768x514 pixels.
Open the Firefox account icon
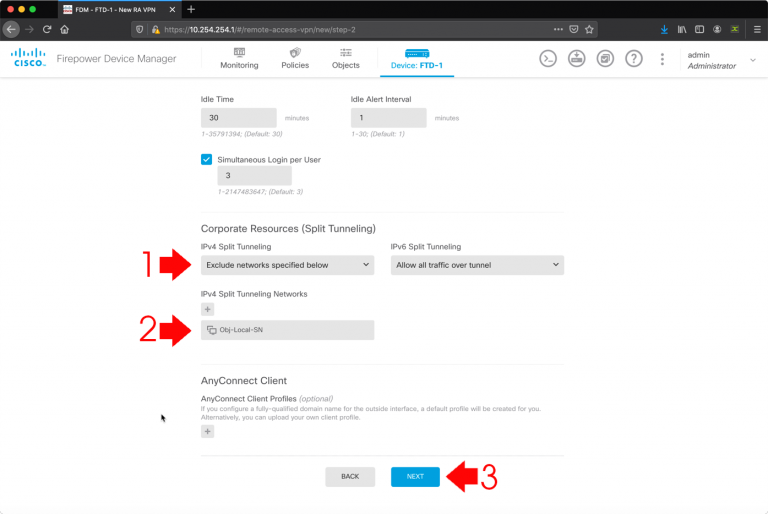(717, 29)
